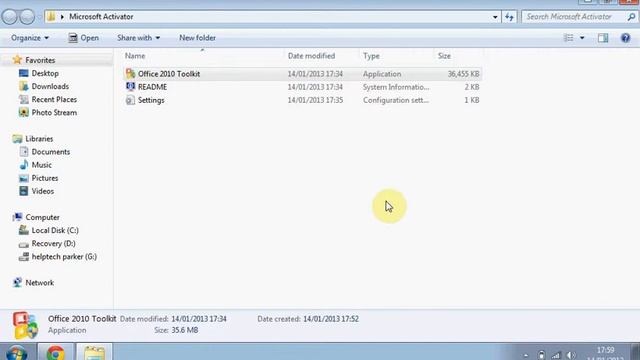The width and height of the screenshot is (640, 360).
Task: Click the volume speaker tray icon
Action: click(x=571, y=356)
